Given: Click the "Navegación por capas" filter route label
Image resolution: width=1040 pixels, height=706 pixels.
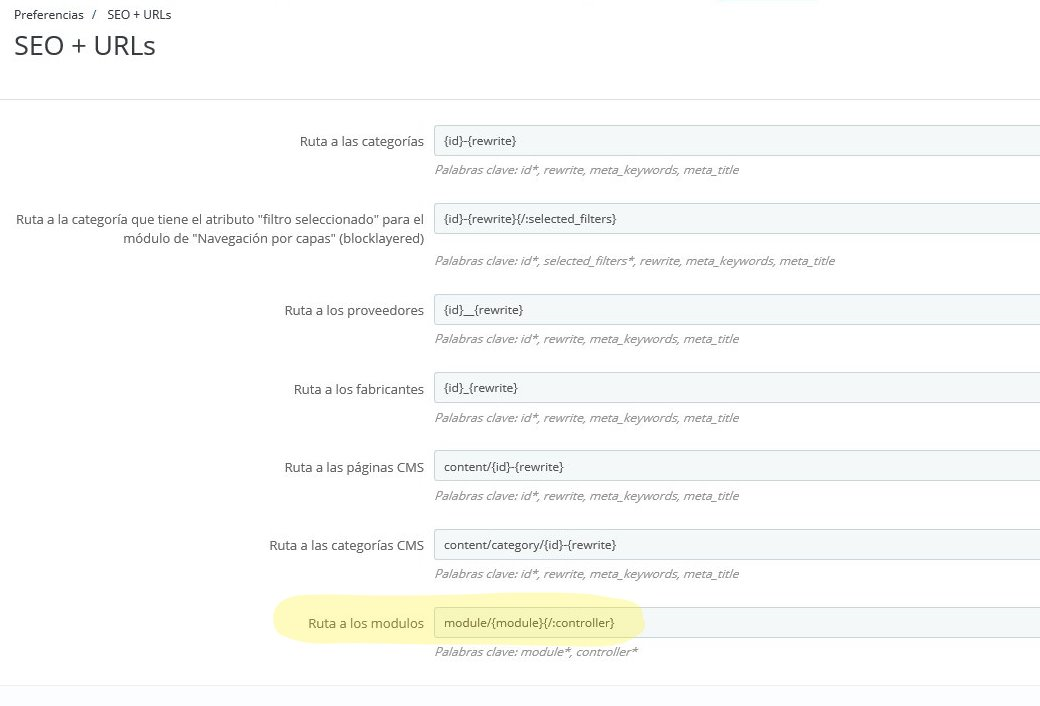Looking at the screenshot, I should click(220, 228).
